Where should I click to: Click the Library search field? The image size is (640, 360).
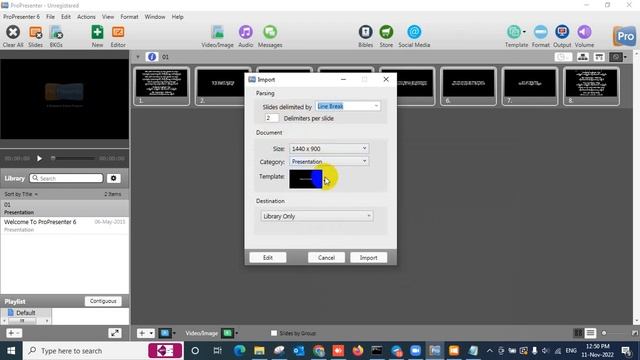(66, 178)
